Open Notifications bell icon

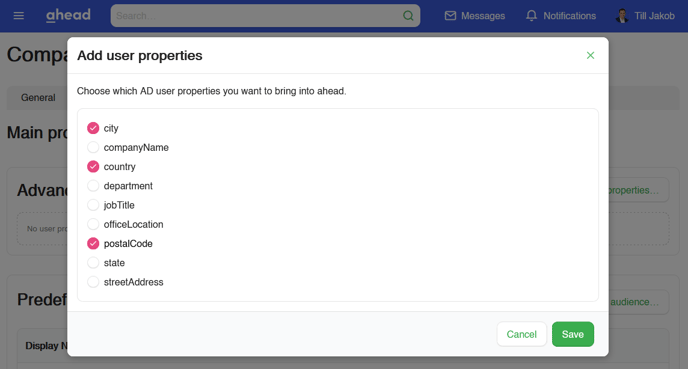click(531, 16)
